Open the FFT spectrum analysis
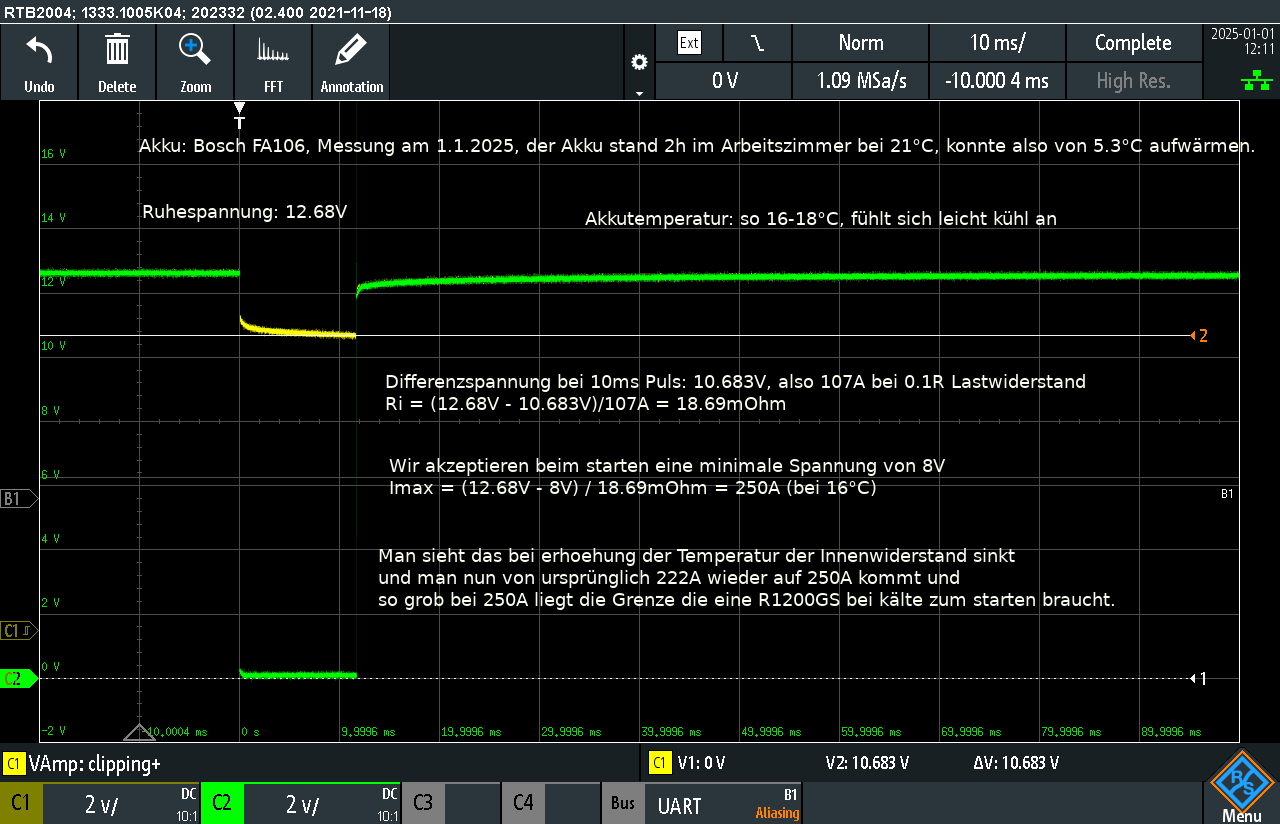 [273, 61]
